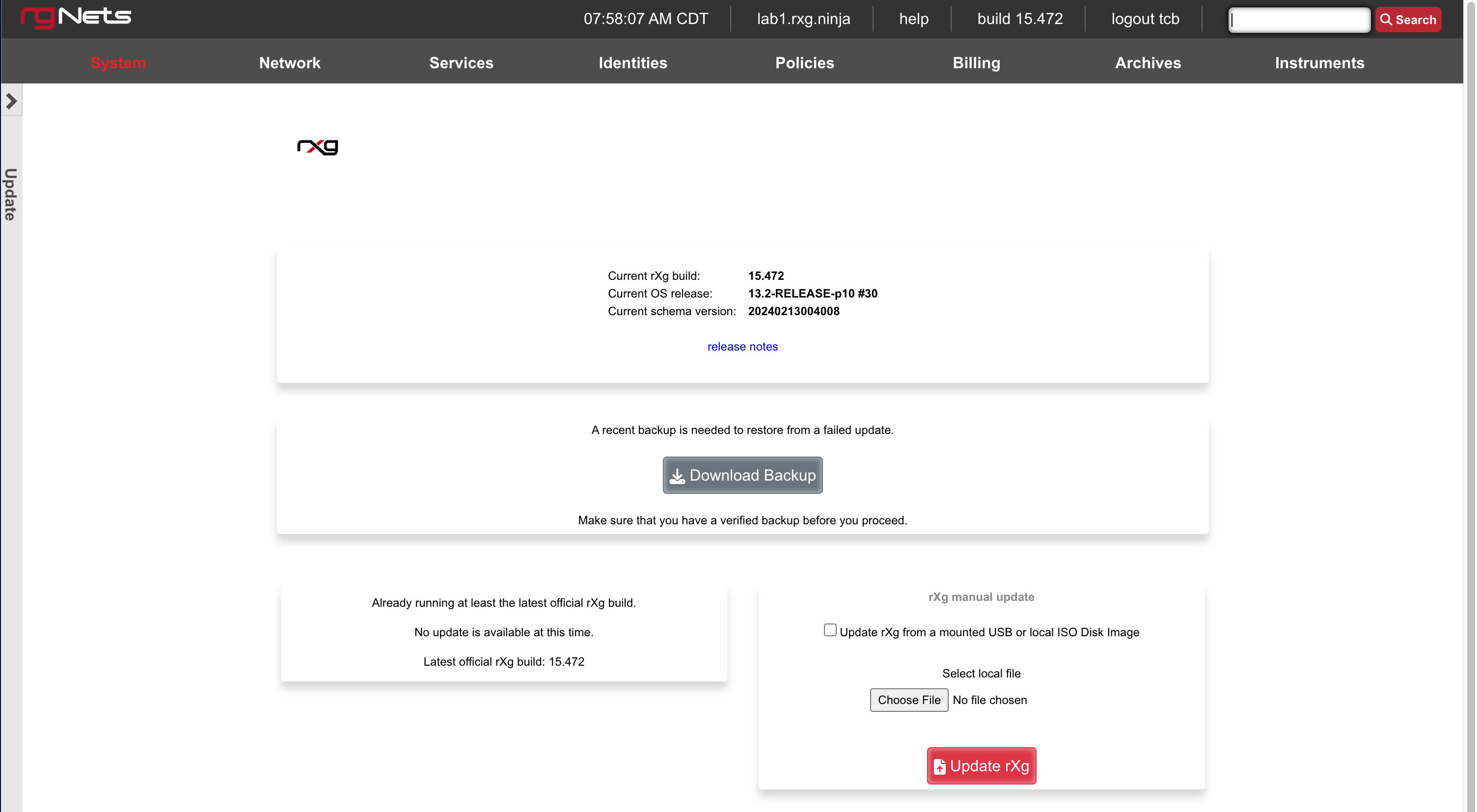Image resolution: width=1477 pixels, height=812 pixels.
Task: Click the red Search button
Action: (x=1408, y=20)
